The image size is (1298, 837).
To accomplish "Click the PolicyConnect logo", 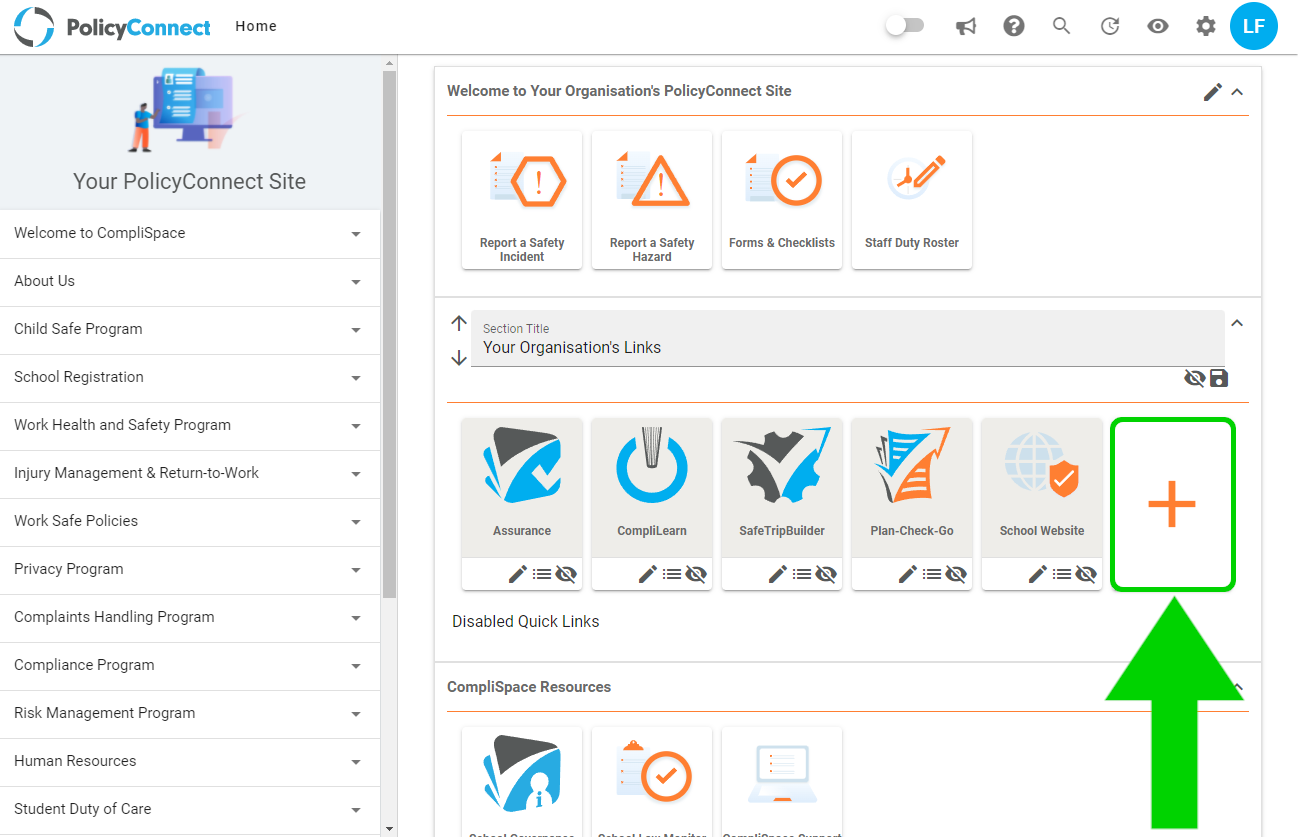I will tap(112, 27).
